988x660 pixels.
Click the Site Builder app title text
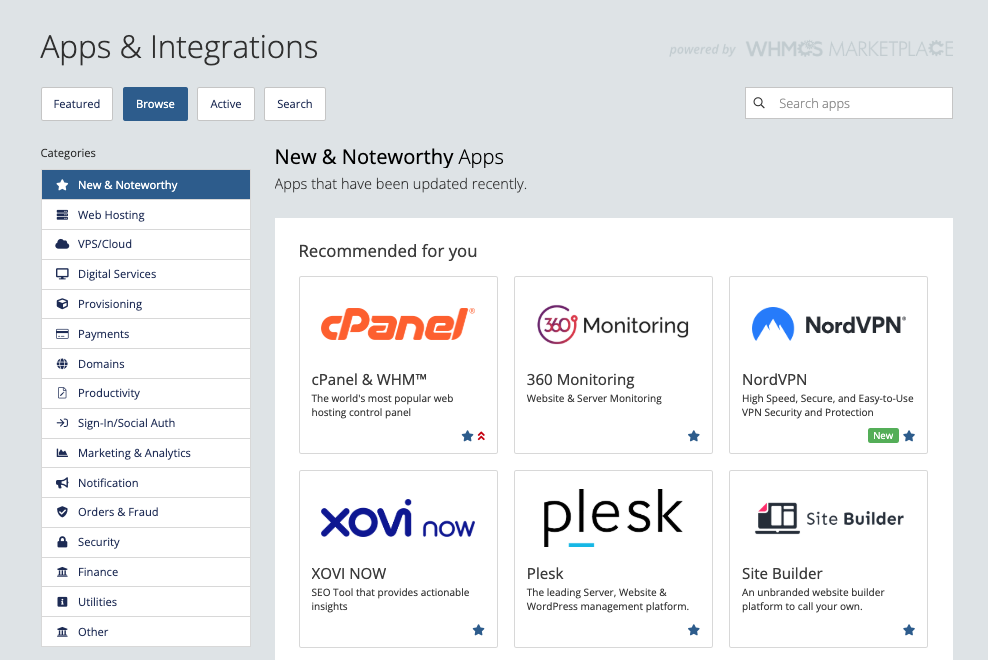coord(782,574)
